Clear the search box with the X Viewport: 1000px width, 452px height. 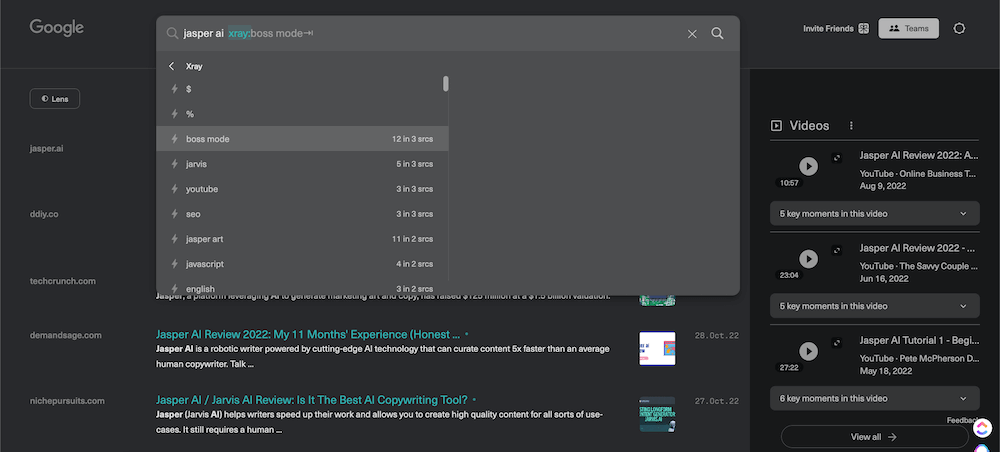692,34
